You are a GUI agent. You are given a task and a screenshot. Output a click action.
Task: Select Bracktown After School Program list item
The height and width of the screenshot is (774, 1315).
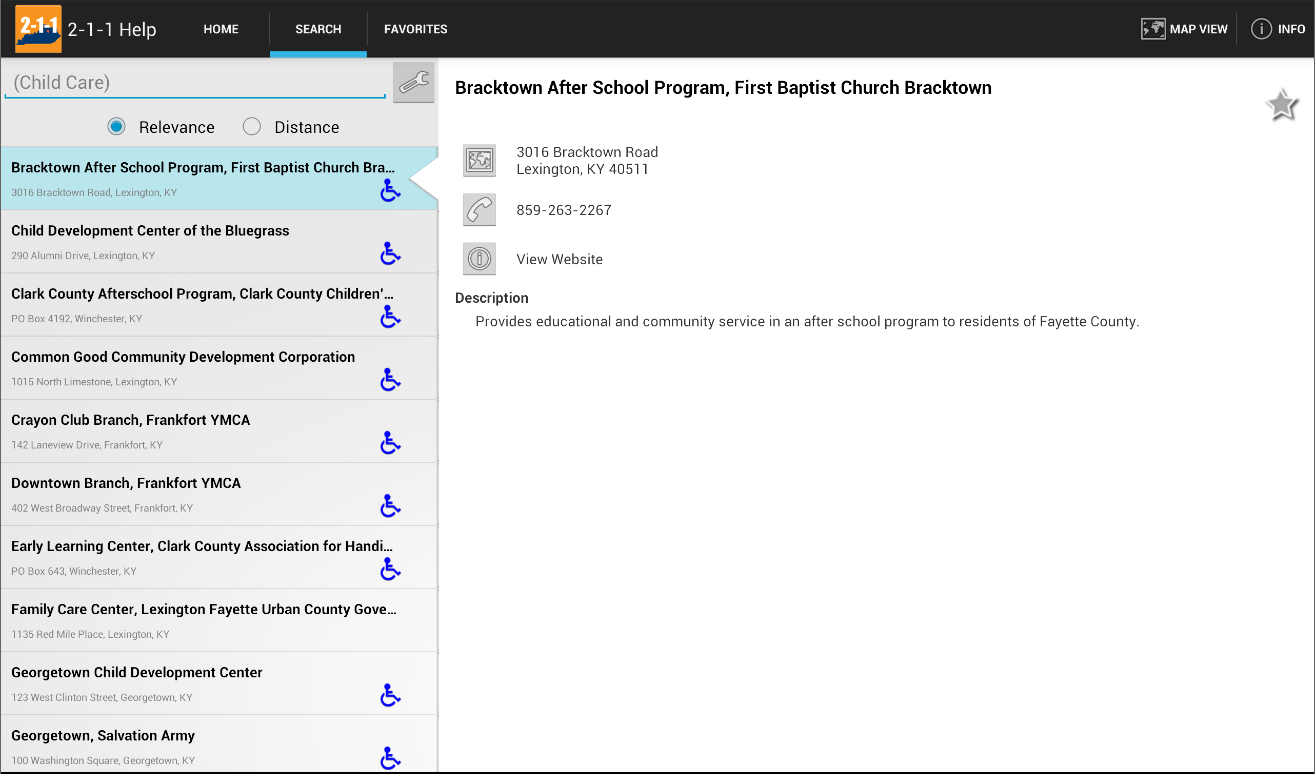[x=219, y=178]
